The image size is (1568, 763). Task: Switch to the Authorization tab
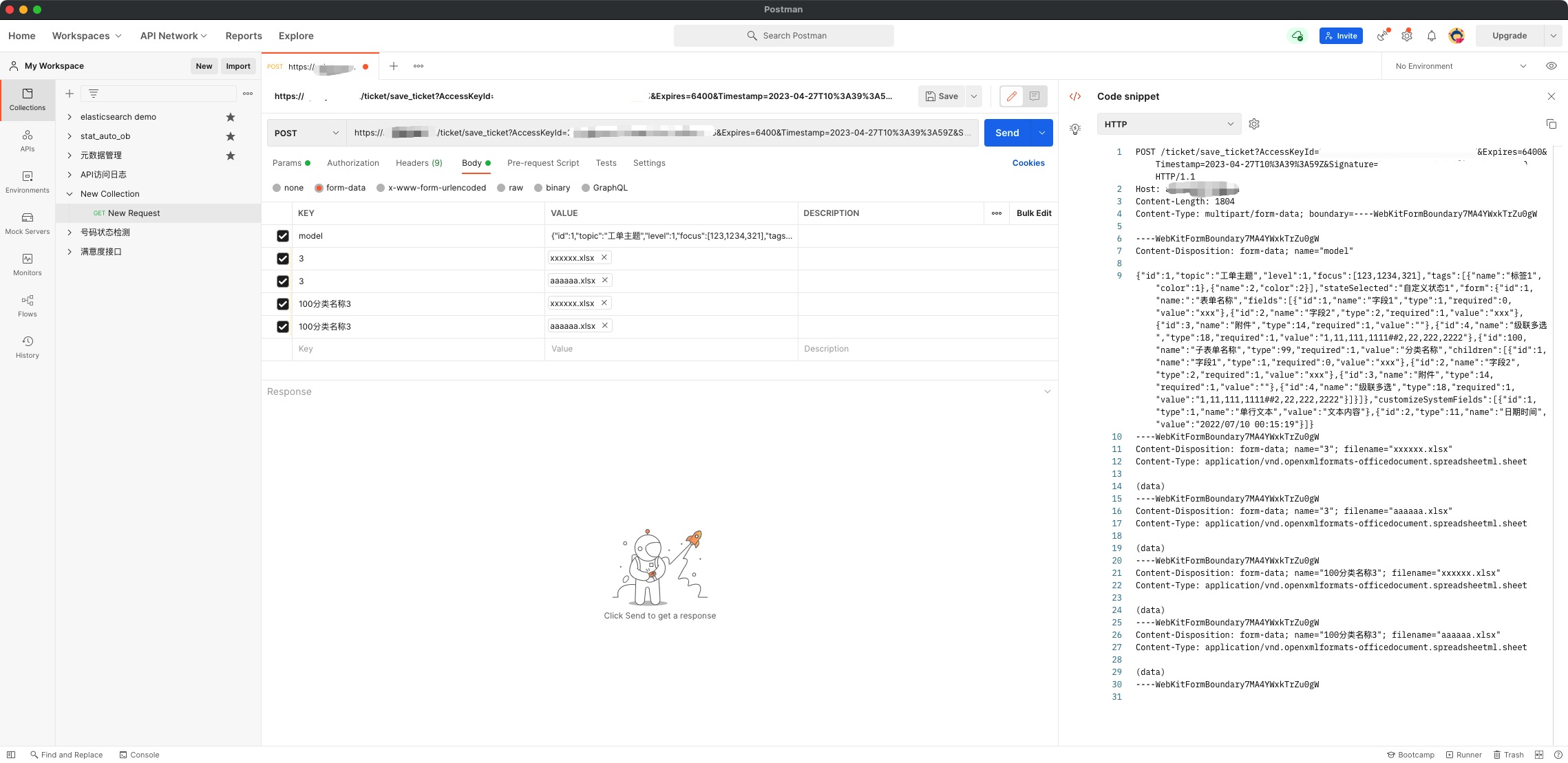[x=353, y=163]
